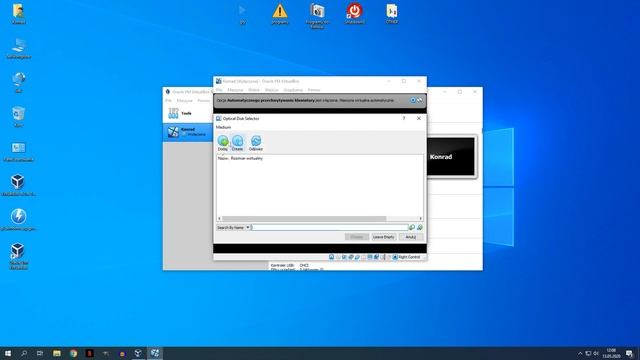This screenshot has height=360, width=640.
Task: Focus the disk search text field
Action: tap(330, 227)
